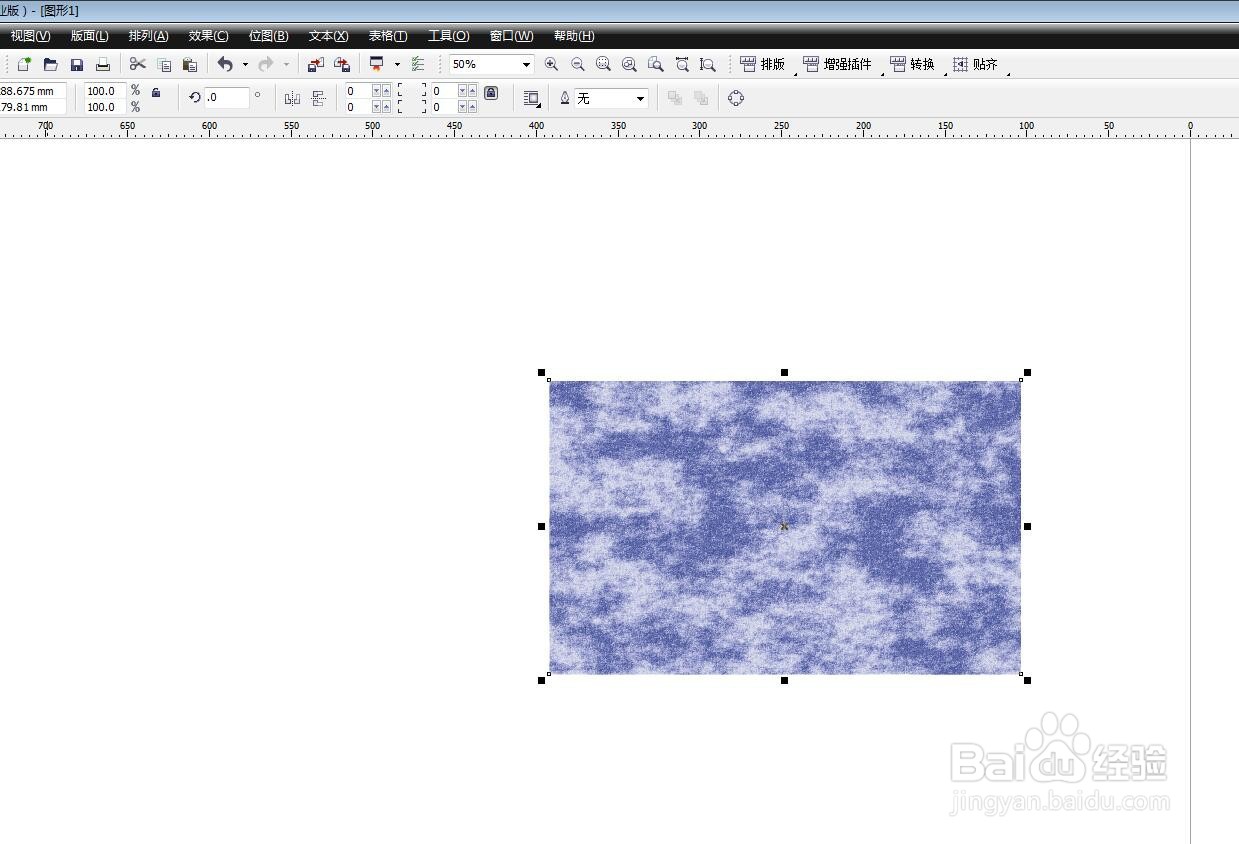Open the 效果(C) menu

[208, 36]
